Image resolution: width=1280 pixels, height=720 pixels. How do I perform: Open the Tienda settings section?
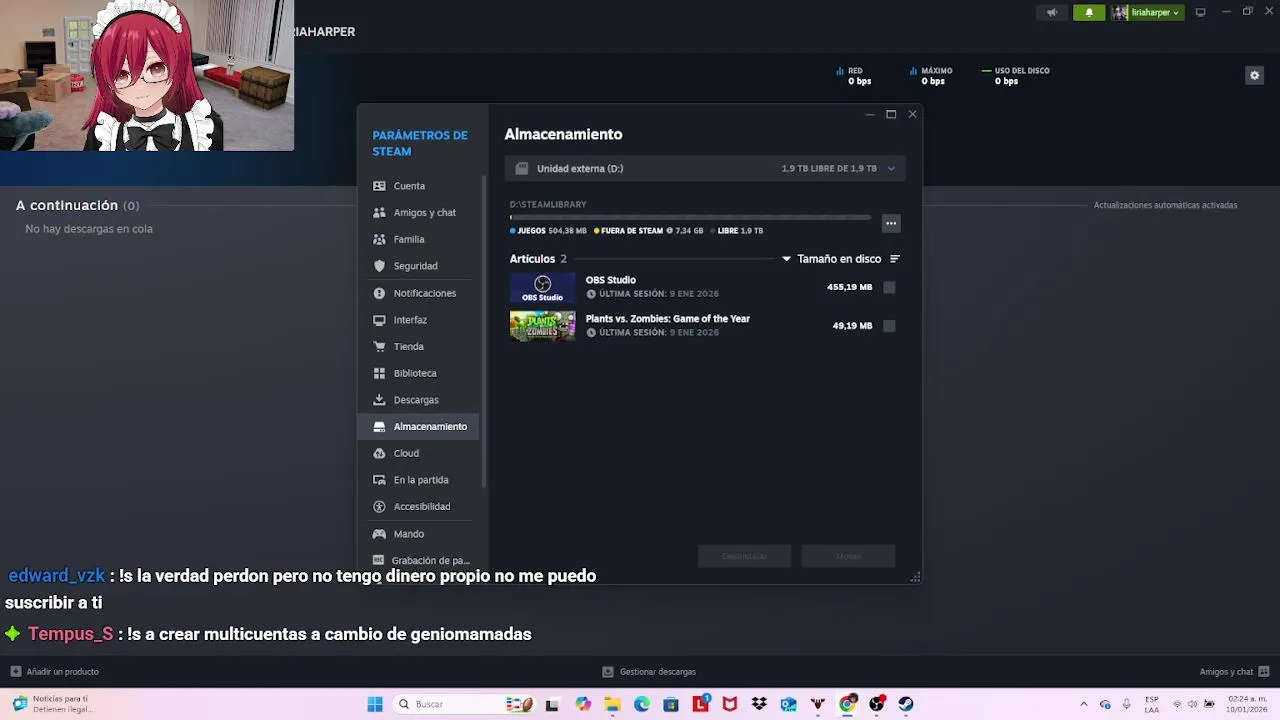pos(420,346)
